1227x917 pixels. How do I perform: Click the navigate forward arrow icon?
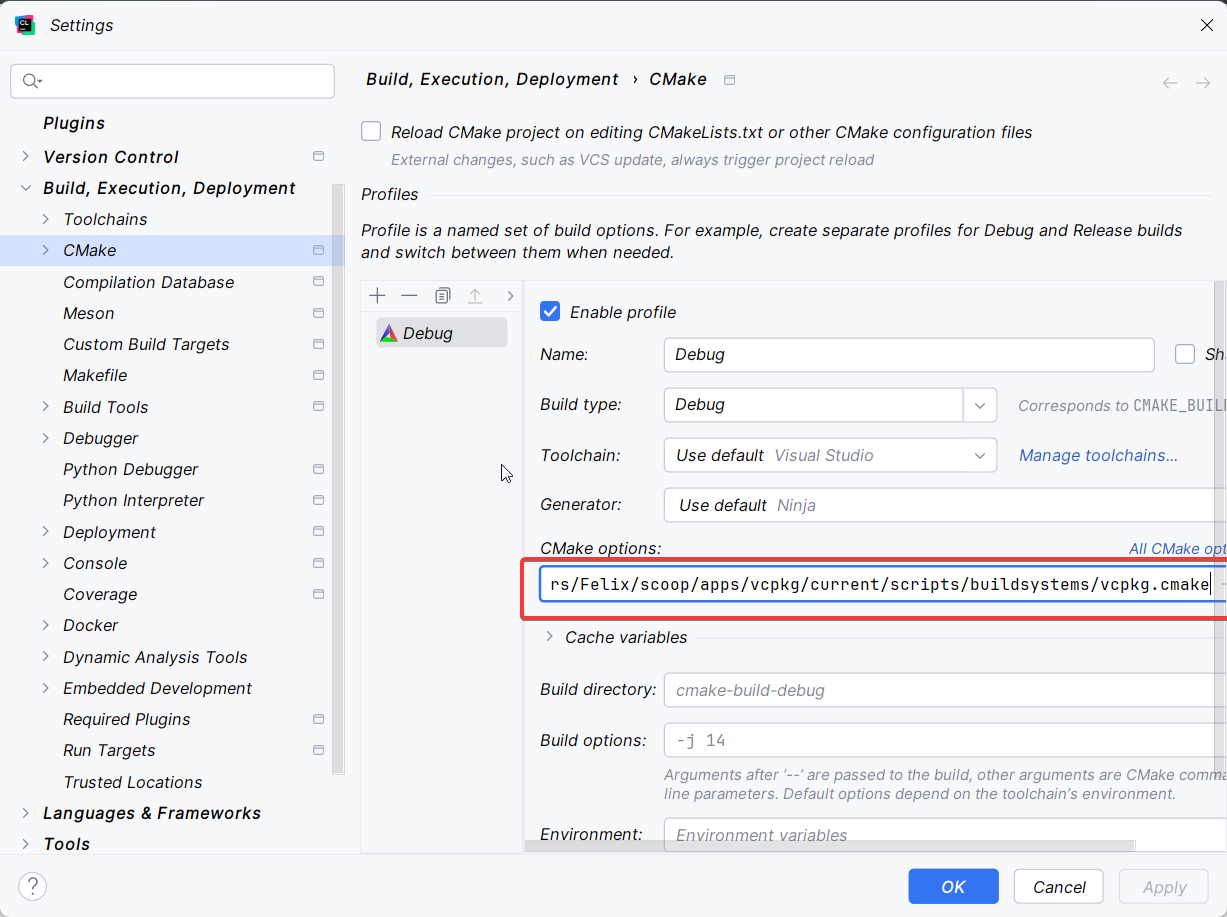[x=1202, y=83]
